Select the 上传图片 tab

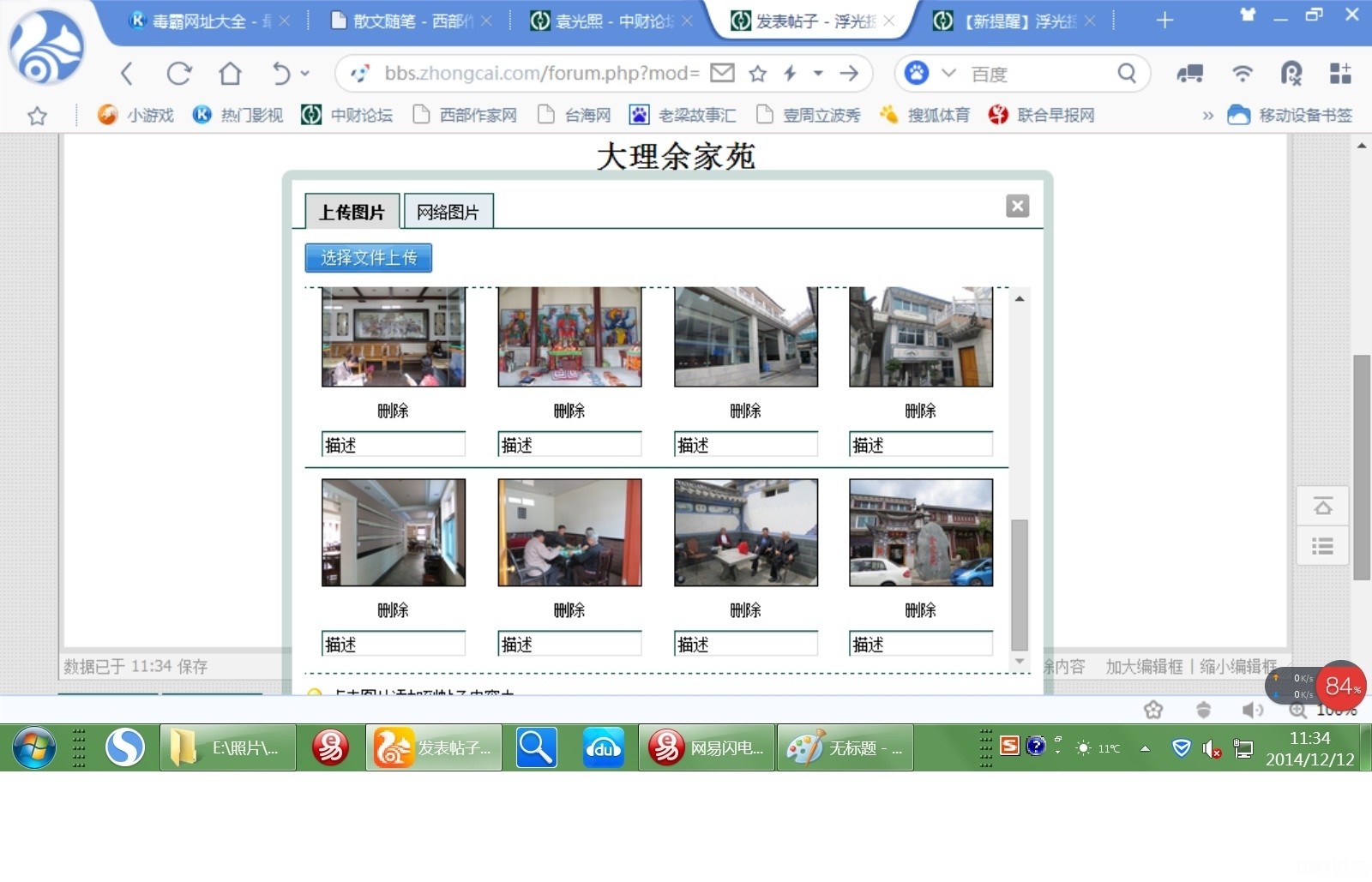(x=352, y=212)
